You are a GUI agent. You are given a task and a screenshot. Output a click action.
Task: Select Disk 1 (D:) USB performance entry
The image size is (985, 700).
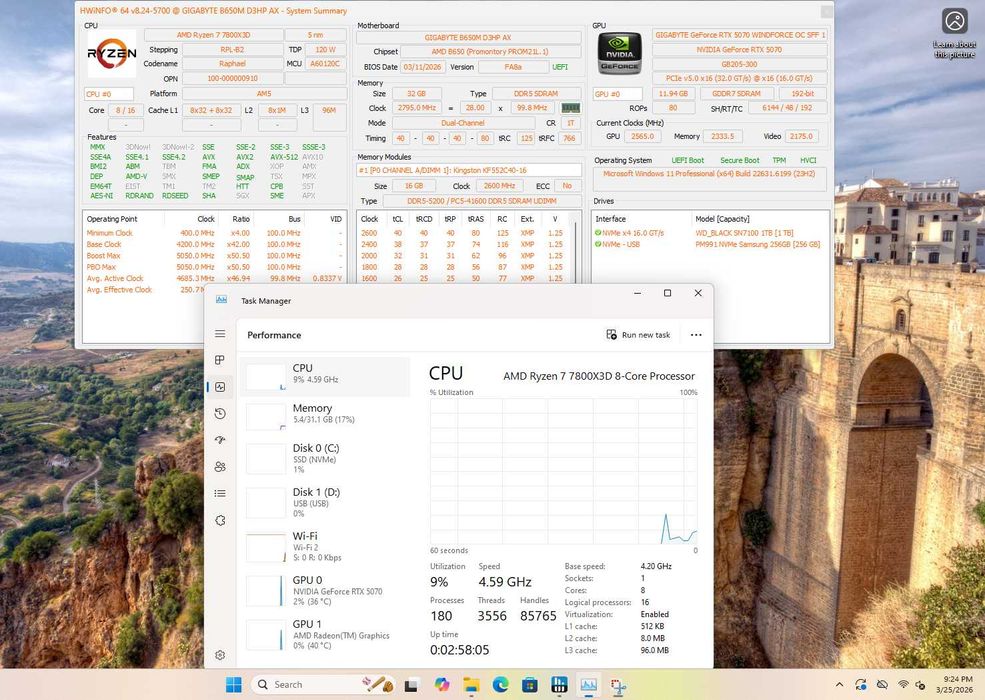325,503
